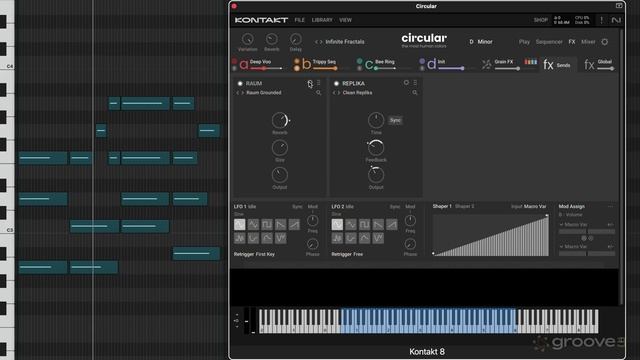
Task: Open the Kontakt SHOP link
Action: point(540,20)
